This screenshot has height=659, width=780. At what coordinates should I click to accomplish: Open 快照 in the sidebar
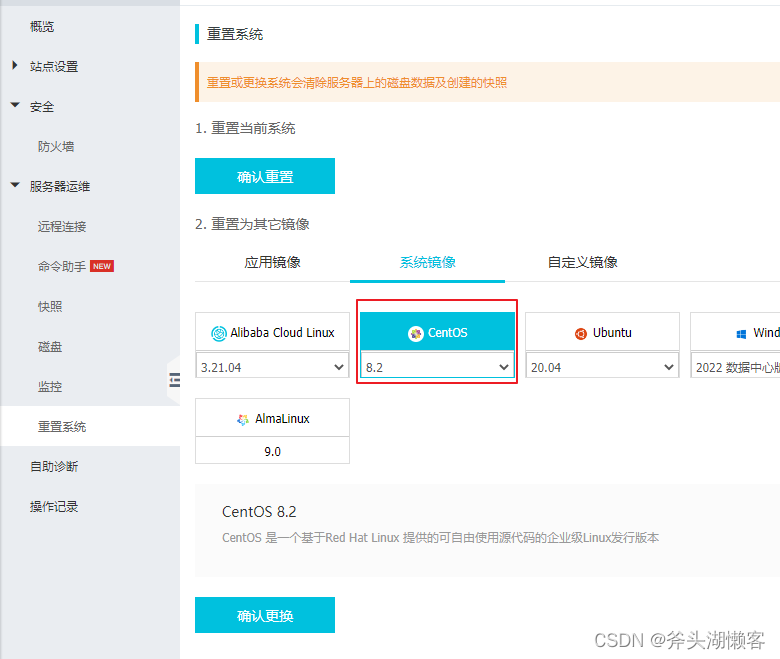[x=50, y=306]
